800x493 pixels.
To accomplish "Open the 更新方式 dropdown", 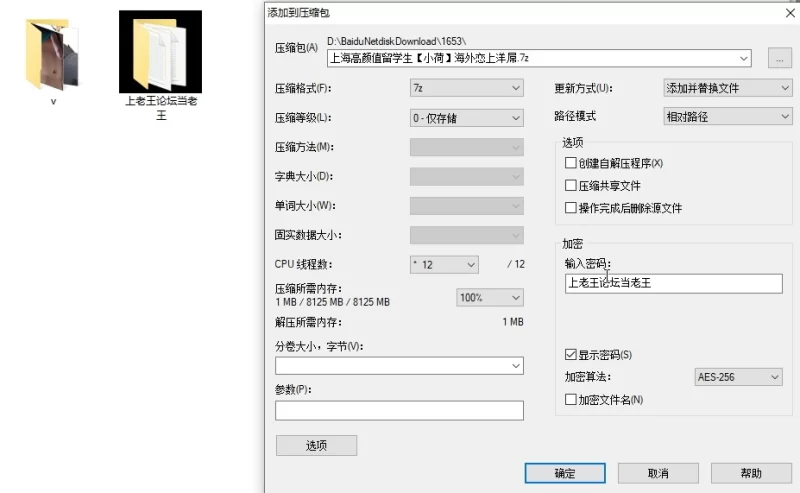I will tap(727, 88).
